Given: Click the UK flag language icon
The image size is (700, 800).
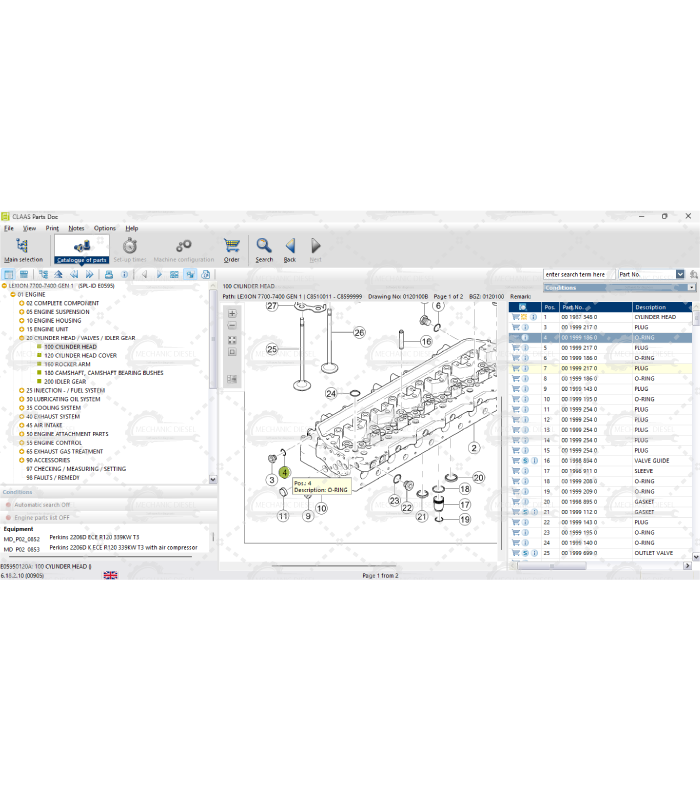Looking at the screenshot, I should click(x=110, y=575).
